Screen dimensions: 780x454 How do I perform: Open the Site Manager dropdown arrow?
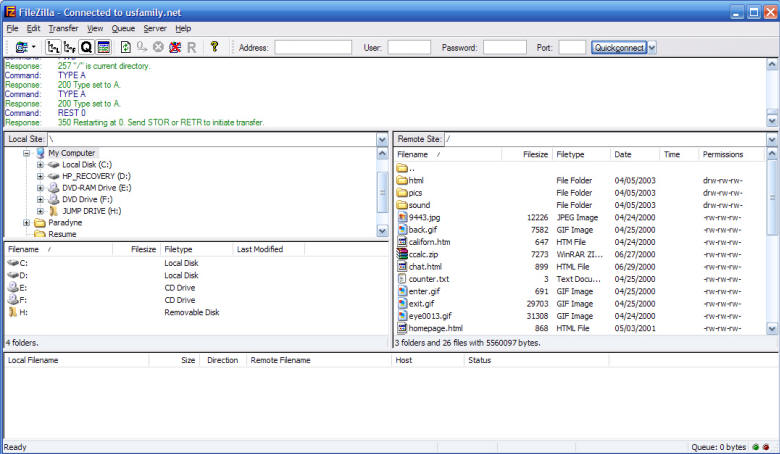click(x=33, y=47)
